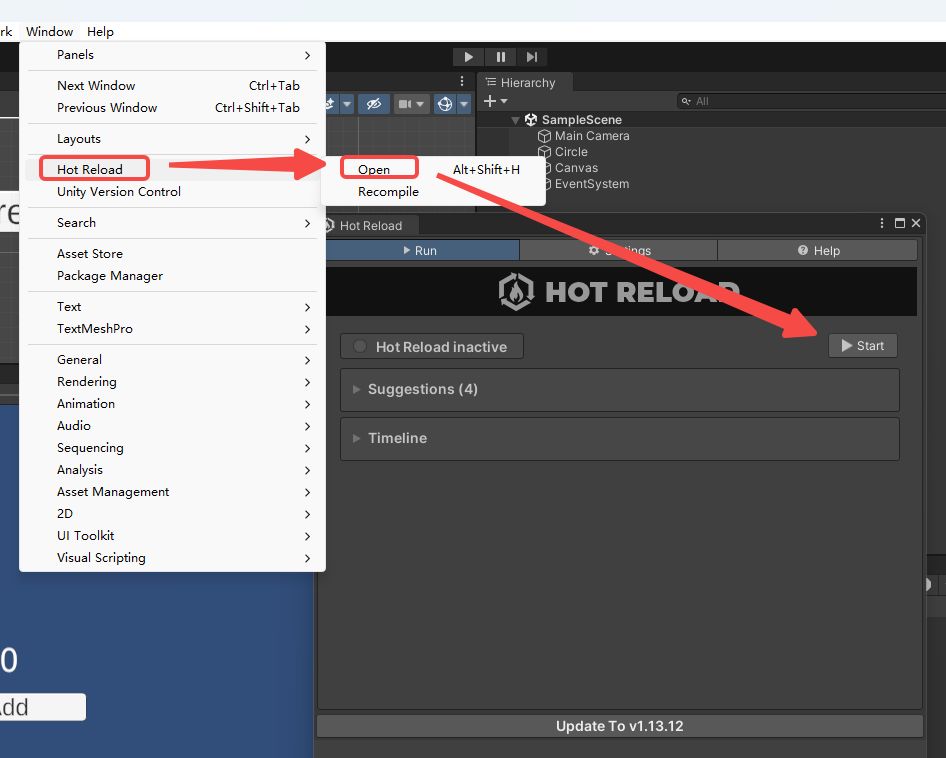The width and height of the screenshot is (946, 758).
Task: Open the Audio submenu
Action: click(x=173, y=425)
